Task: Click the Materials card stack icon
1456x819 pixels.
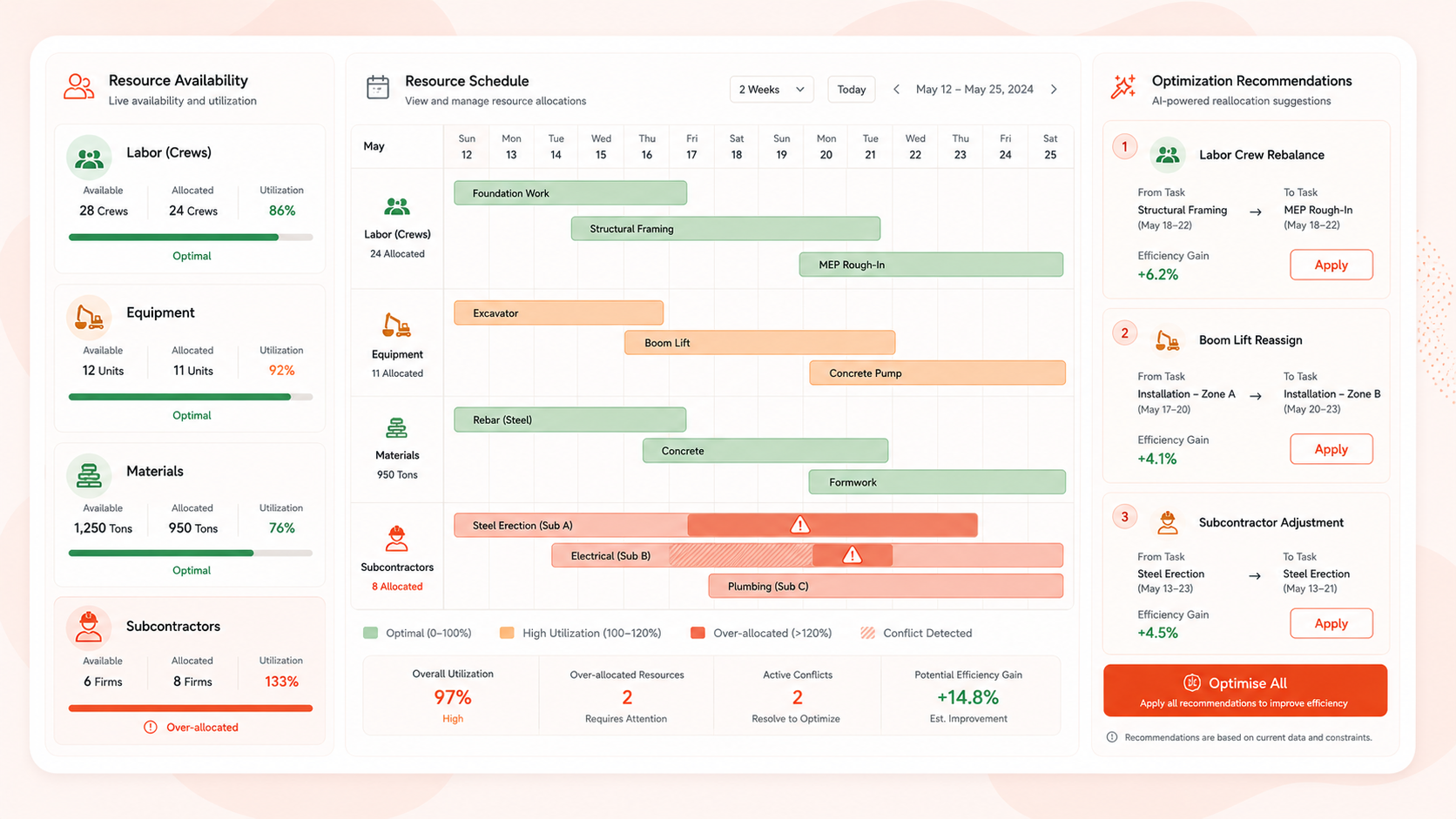Action: pos(89,475)
